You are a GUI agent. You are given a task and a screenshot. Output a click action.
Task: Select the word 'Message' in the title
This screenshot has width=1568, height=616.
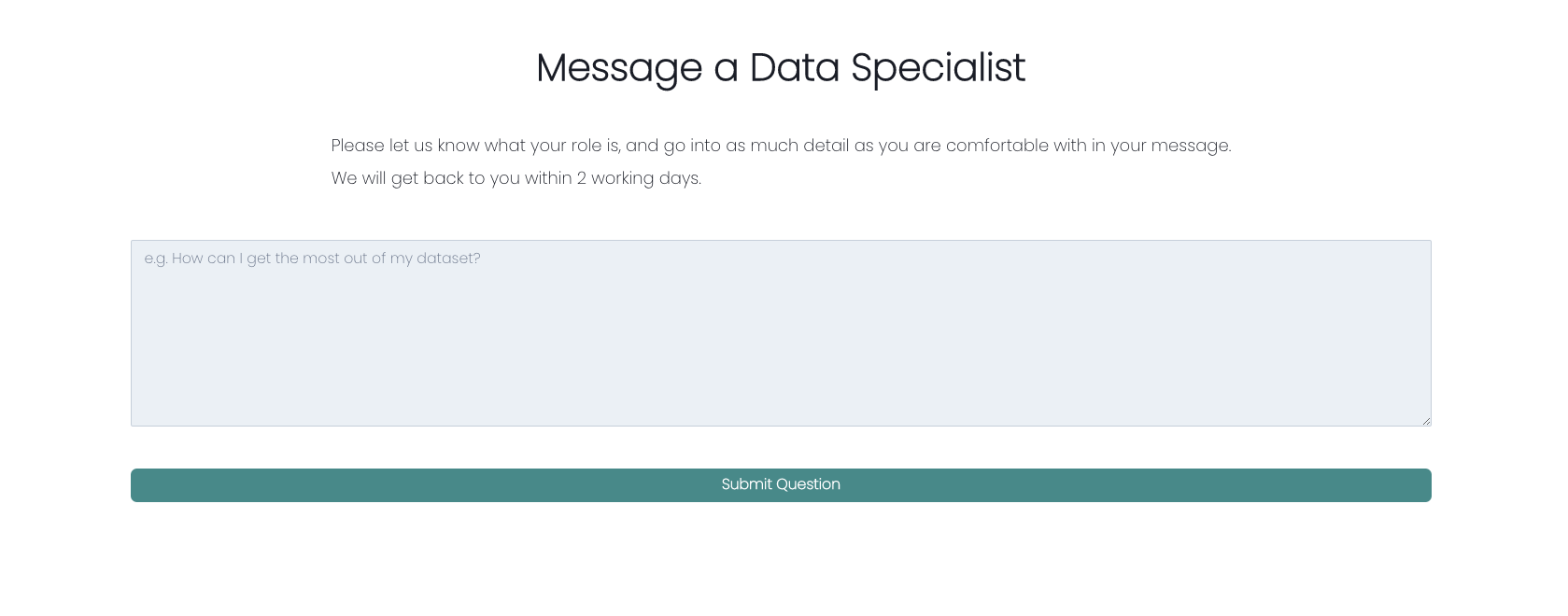(x=619, y=67)
